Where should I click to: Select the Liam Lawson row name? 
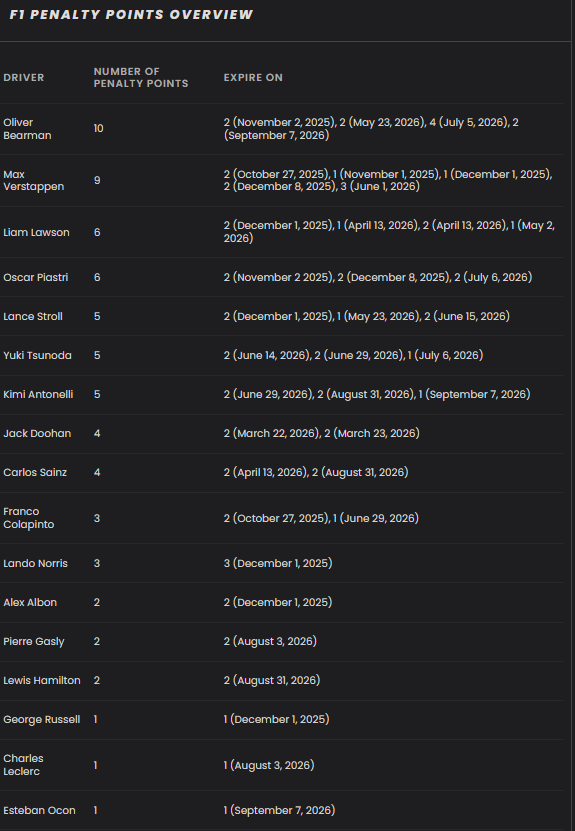coord(37,232)
